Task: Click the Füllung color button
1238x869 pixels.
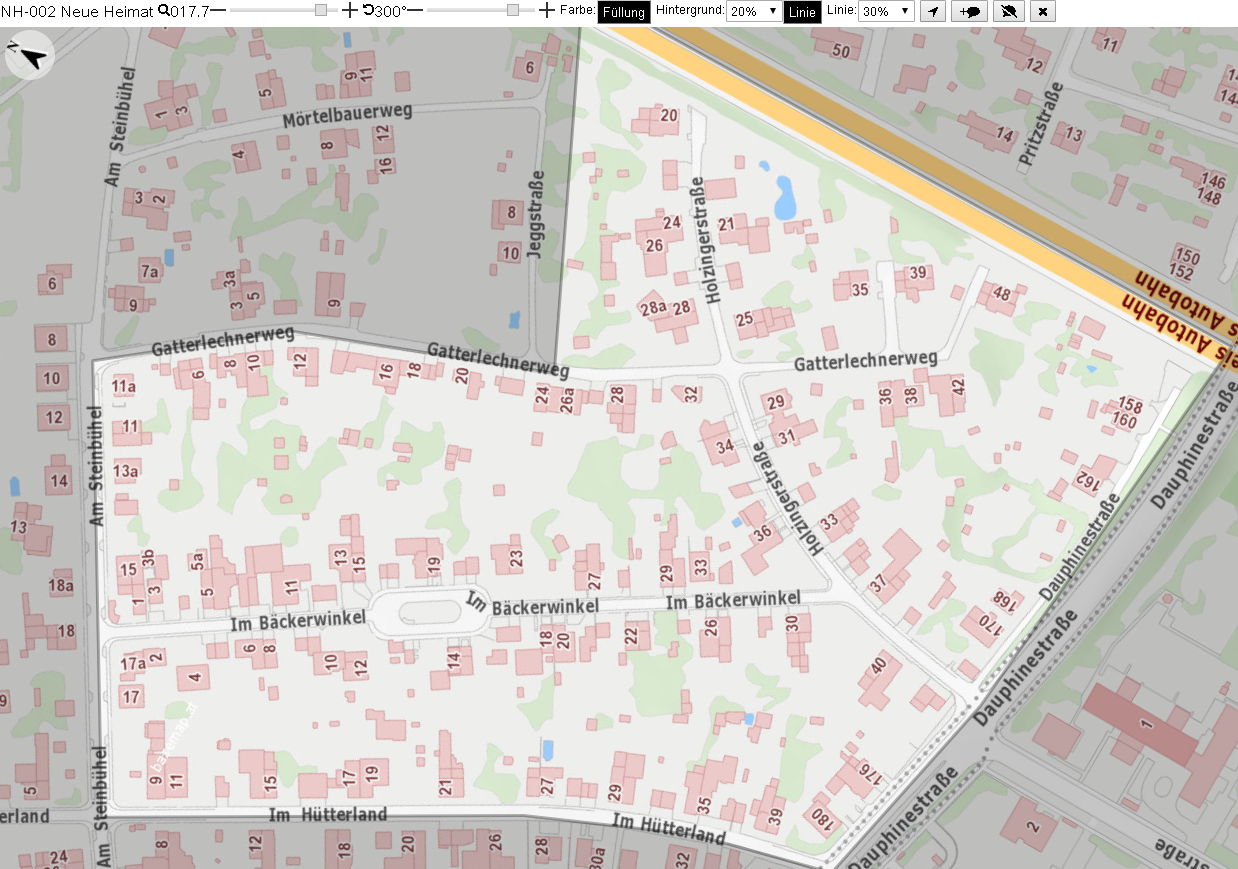Action: pyautogui.click(x=623, y=12)
